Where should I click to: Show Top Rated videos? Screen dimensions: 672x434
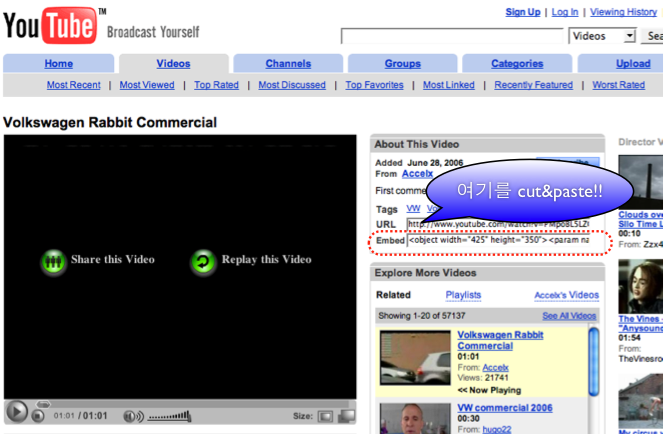(216, 85)
